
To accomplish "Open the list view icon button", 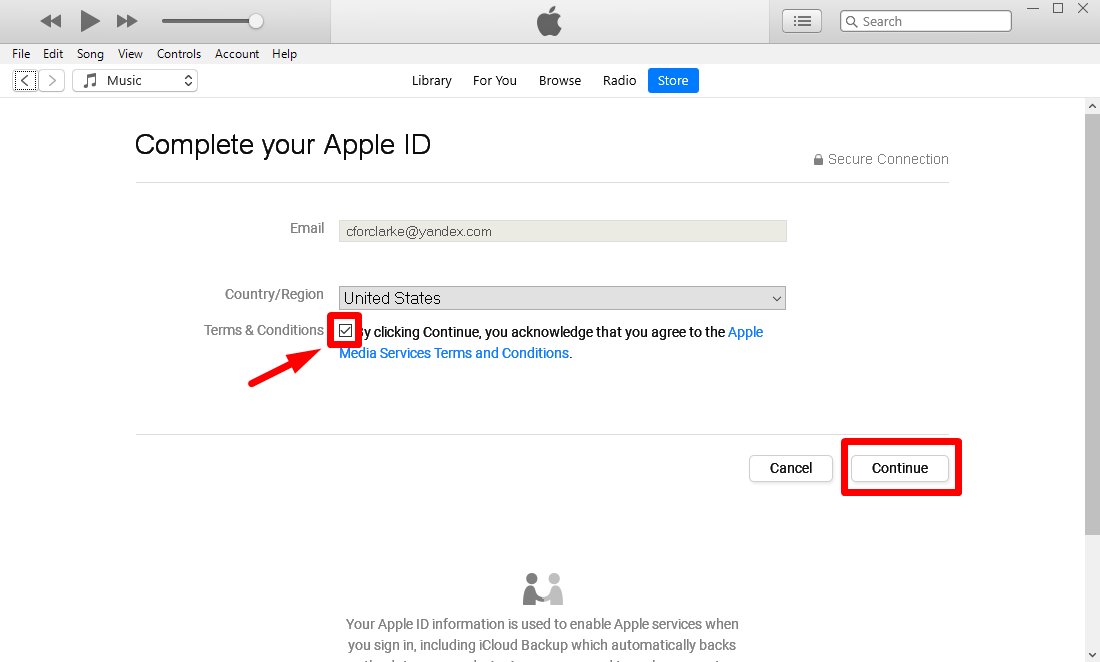I will pyautogui.click(x=801, y=21).
